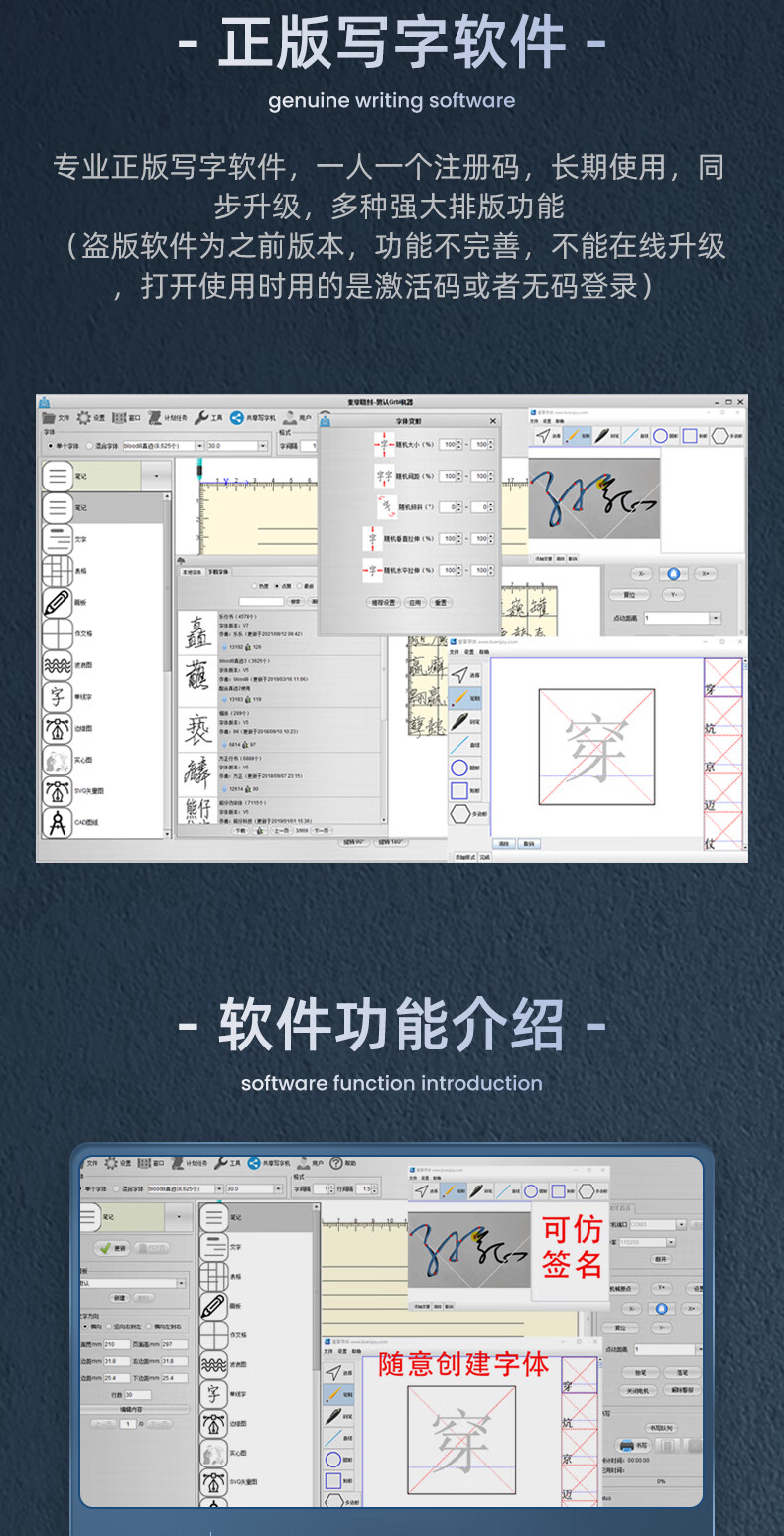Click 应用 button in 字体变形 dialog

click(x=415, y=603)
